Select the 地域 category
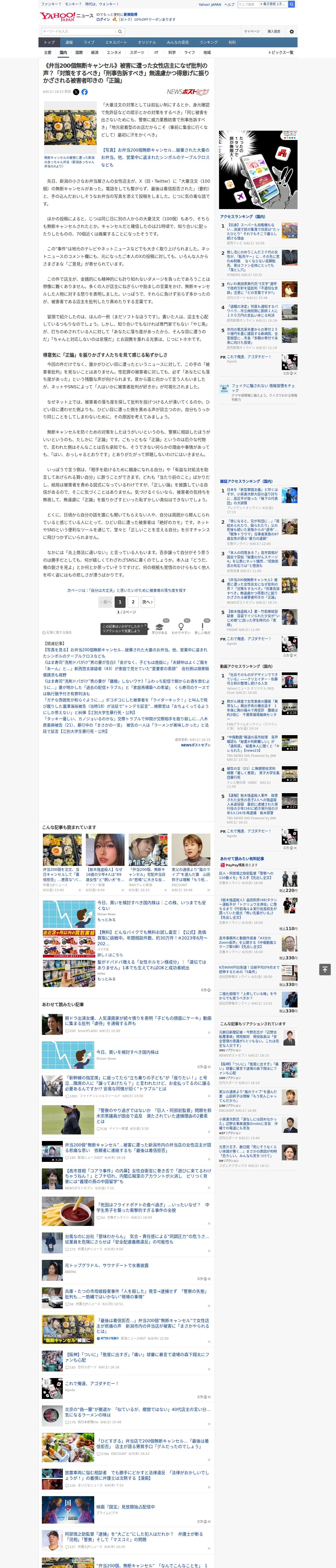 click(207, 52)
